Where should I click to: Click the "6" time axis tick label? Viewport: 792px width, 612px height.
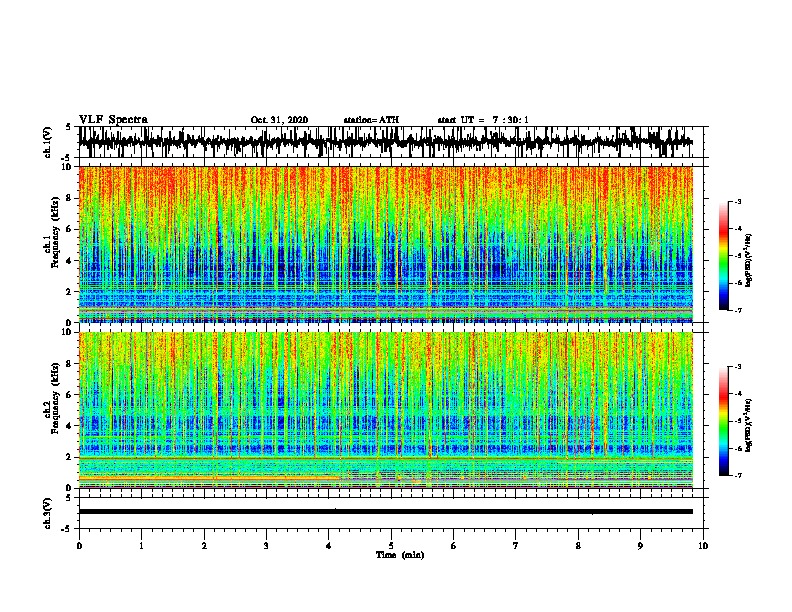click(454, 545)
